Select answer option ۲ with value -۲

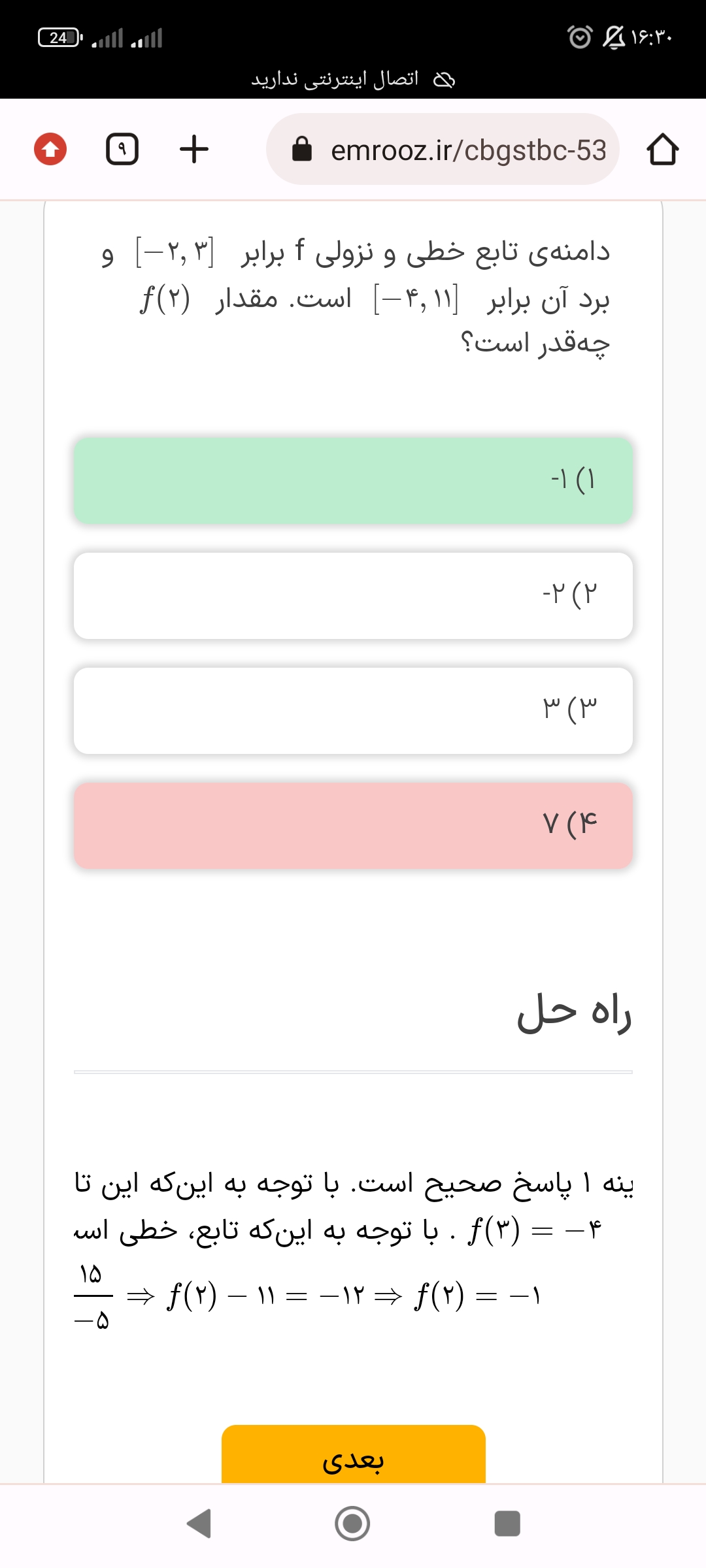353,595
